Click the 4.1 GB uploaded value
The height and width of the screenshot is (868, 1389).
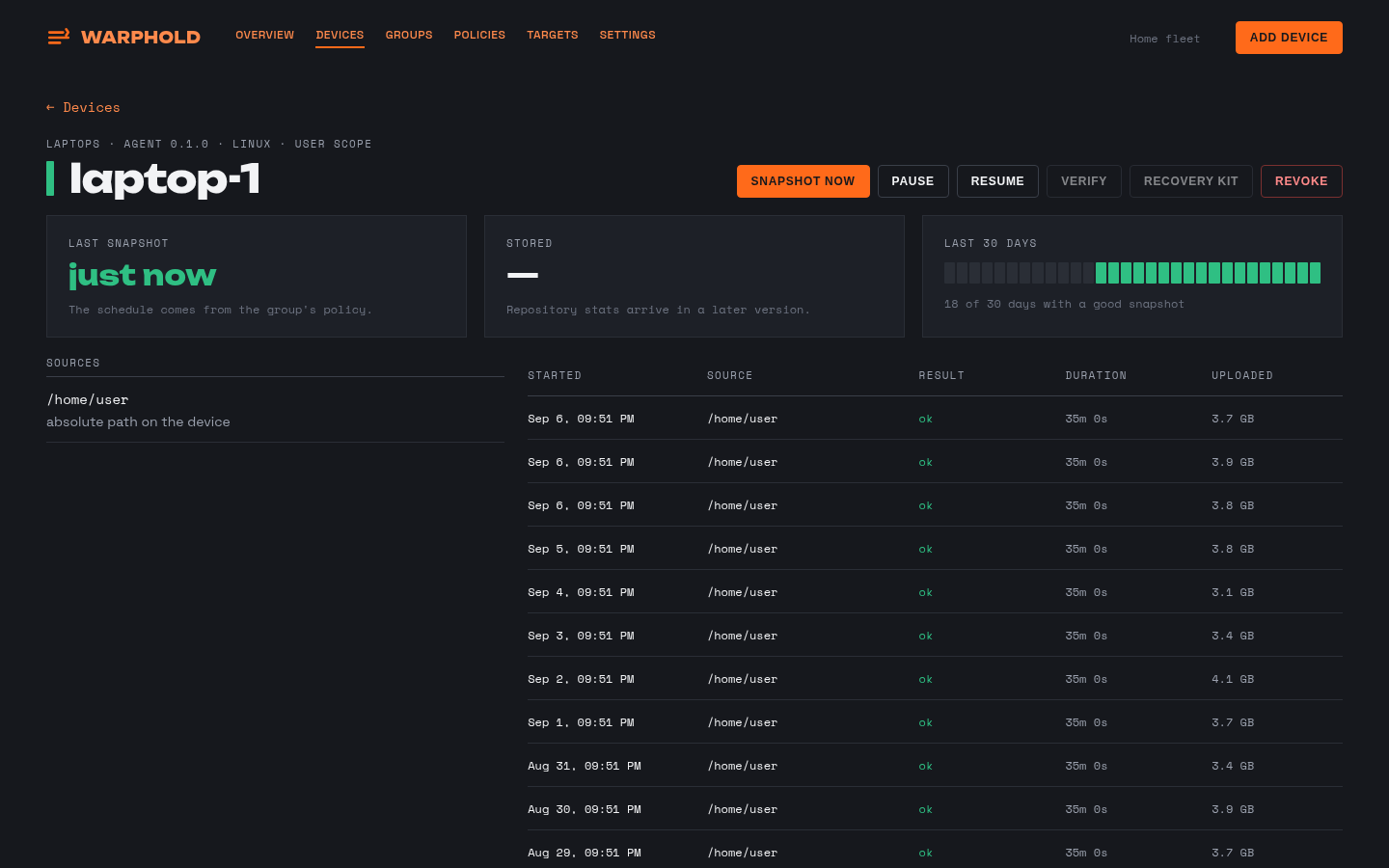tap(1233, 679)
